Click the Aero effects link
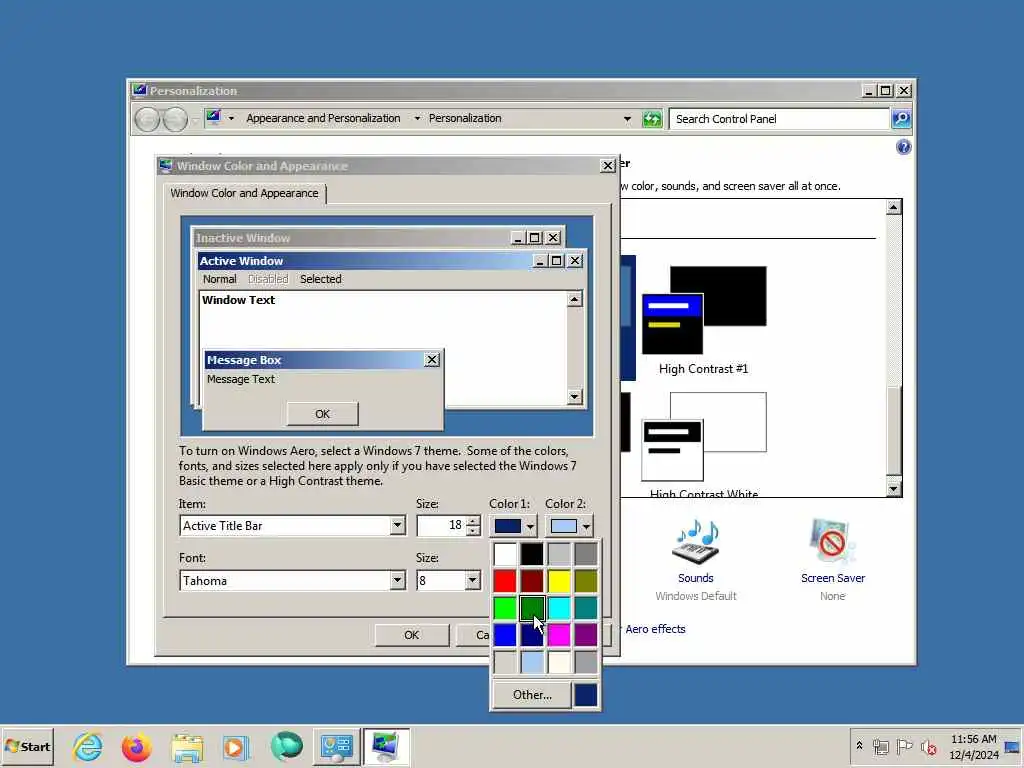The height and width of the screenshot is (768, 1024). pos(655,629)
